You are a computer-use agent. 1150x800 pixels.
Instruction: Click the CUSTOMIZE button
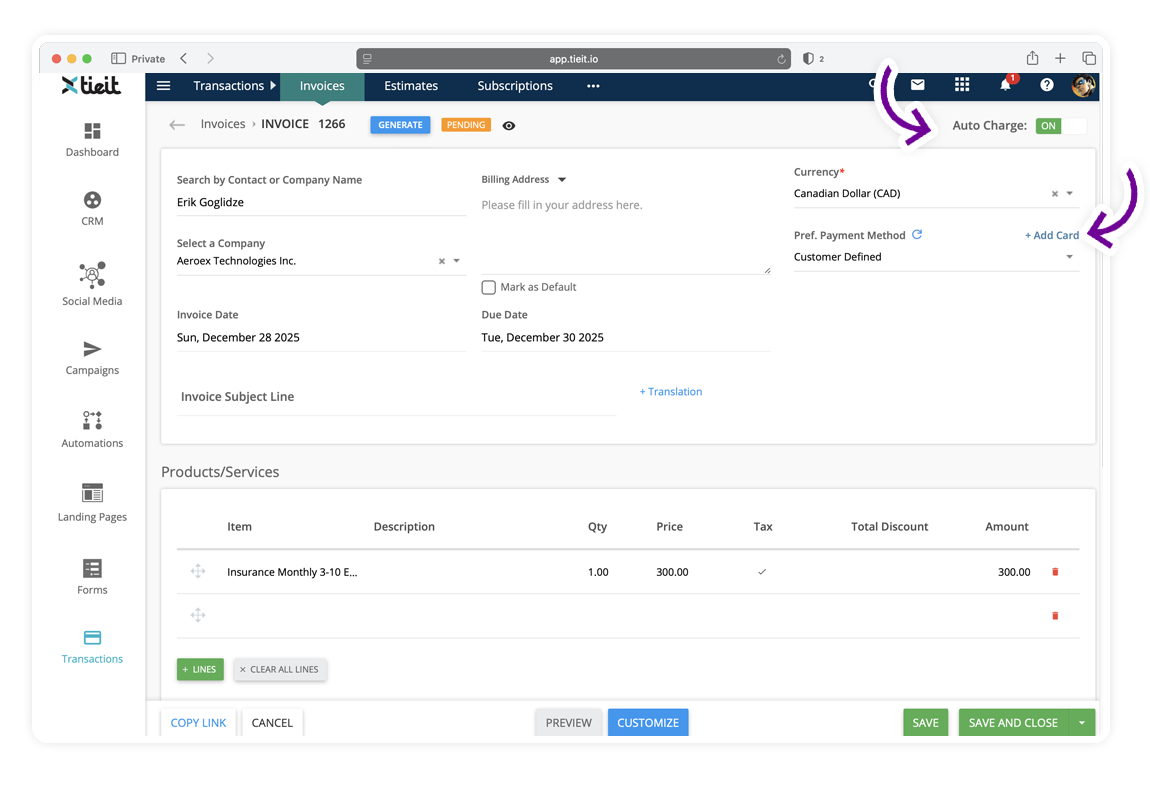pos(648,722)
